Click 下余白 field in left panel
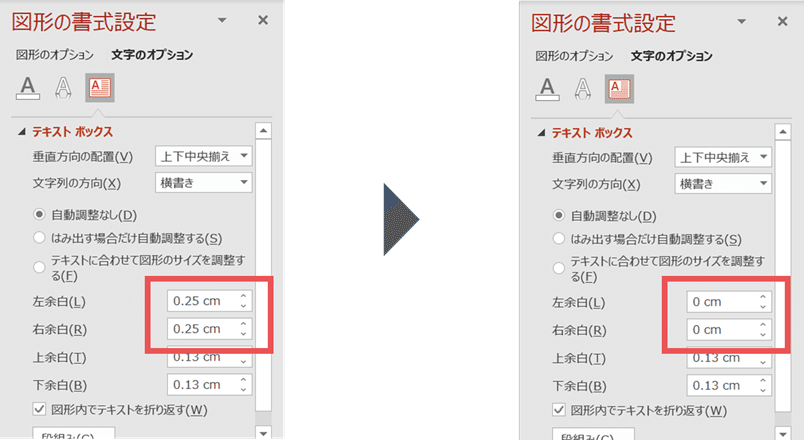 209,385
